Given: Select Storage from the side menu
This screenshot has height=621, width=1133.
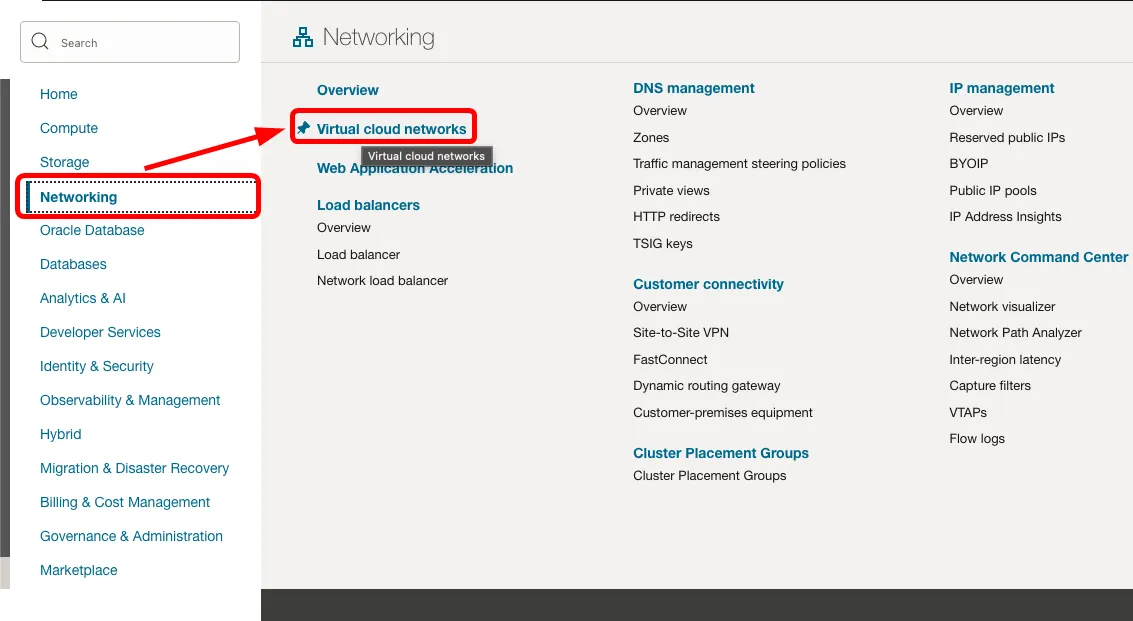Looking at the screenshot, I should (x=64, y=162).
